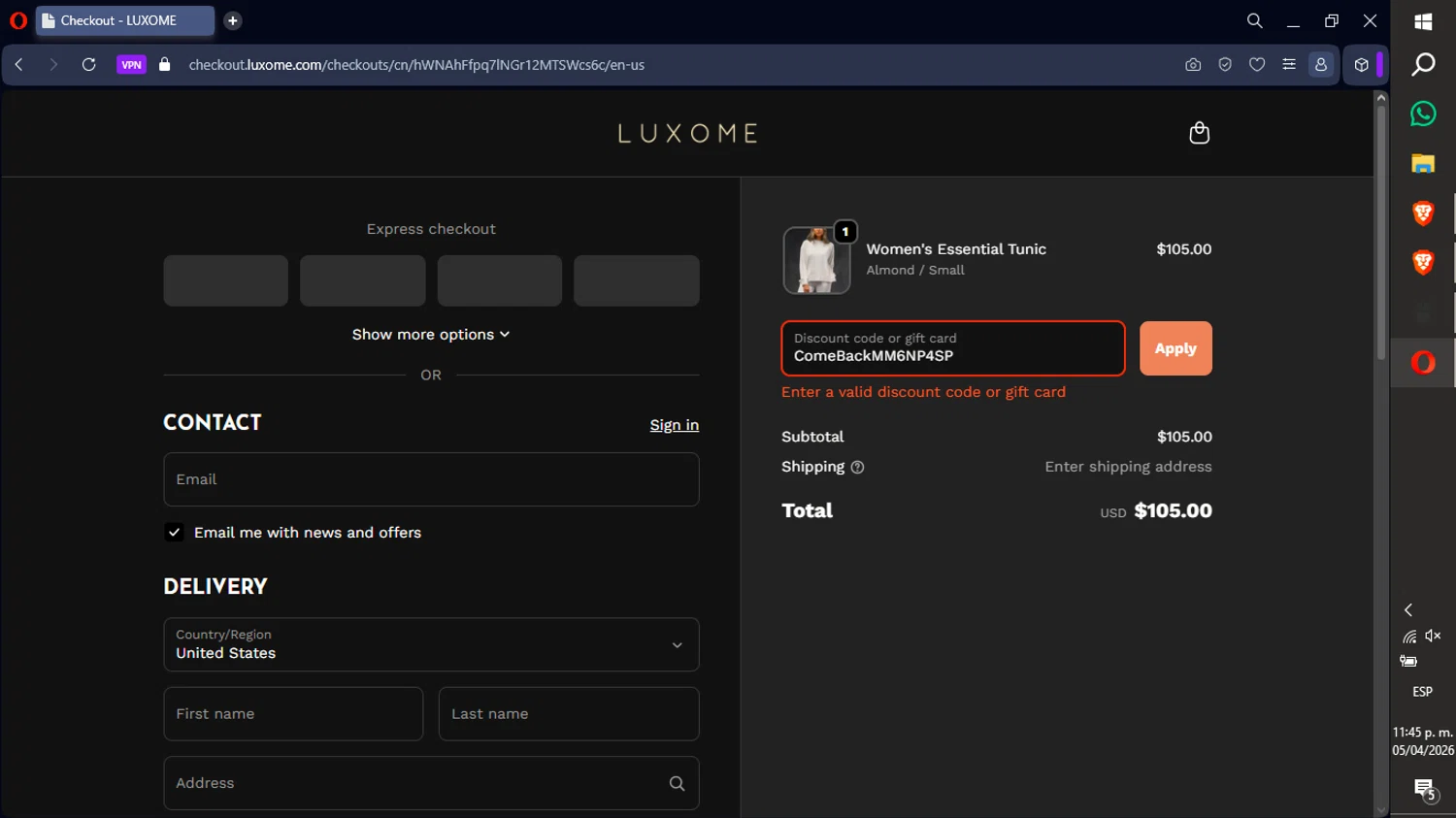Screen dimensions: 1456x818
Task: Click the first express checkout button
Action: tap(225, 280)
